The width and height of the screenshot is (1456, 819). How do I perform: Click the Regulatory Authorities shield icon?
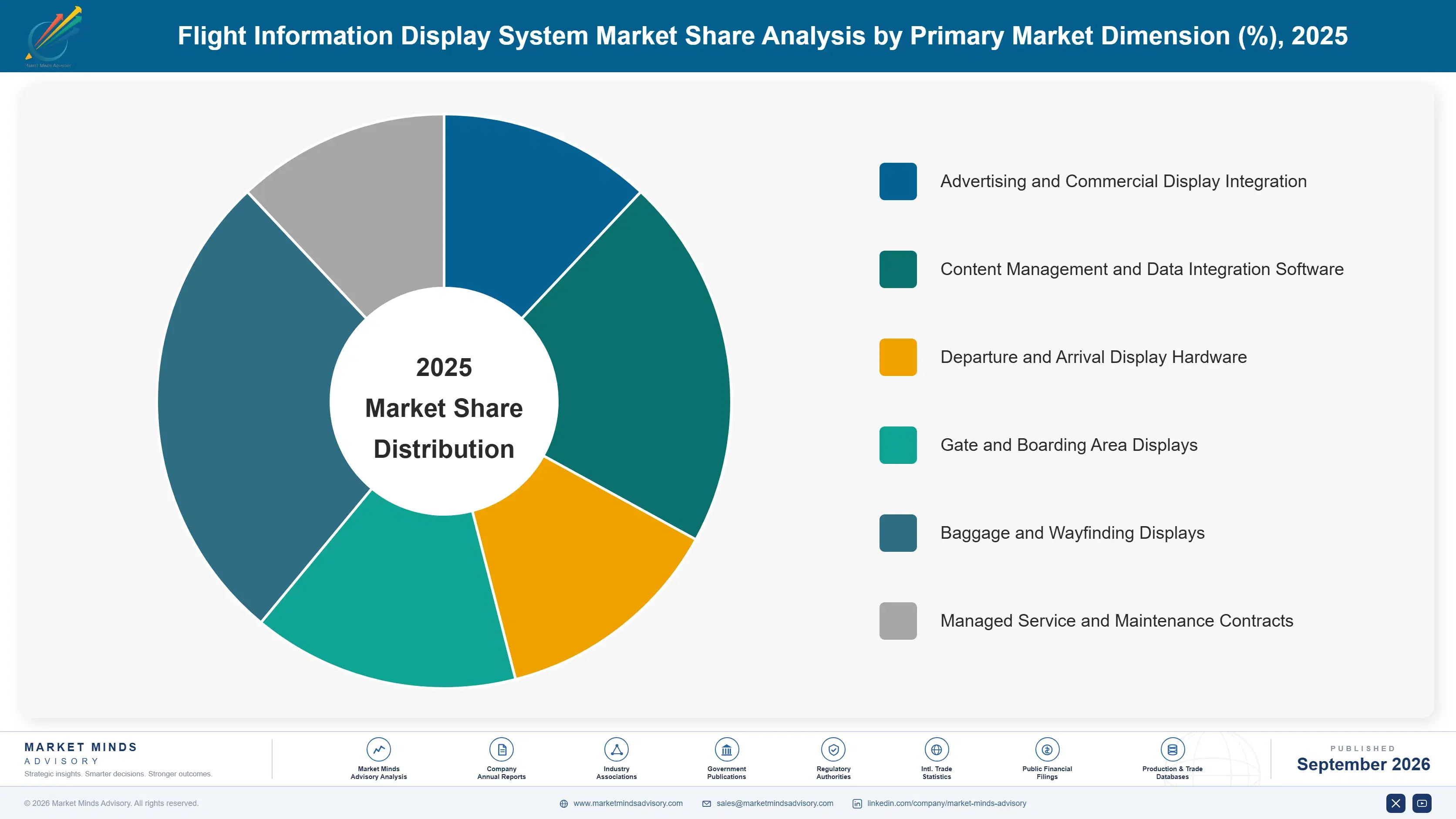(833, 749)
